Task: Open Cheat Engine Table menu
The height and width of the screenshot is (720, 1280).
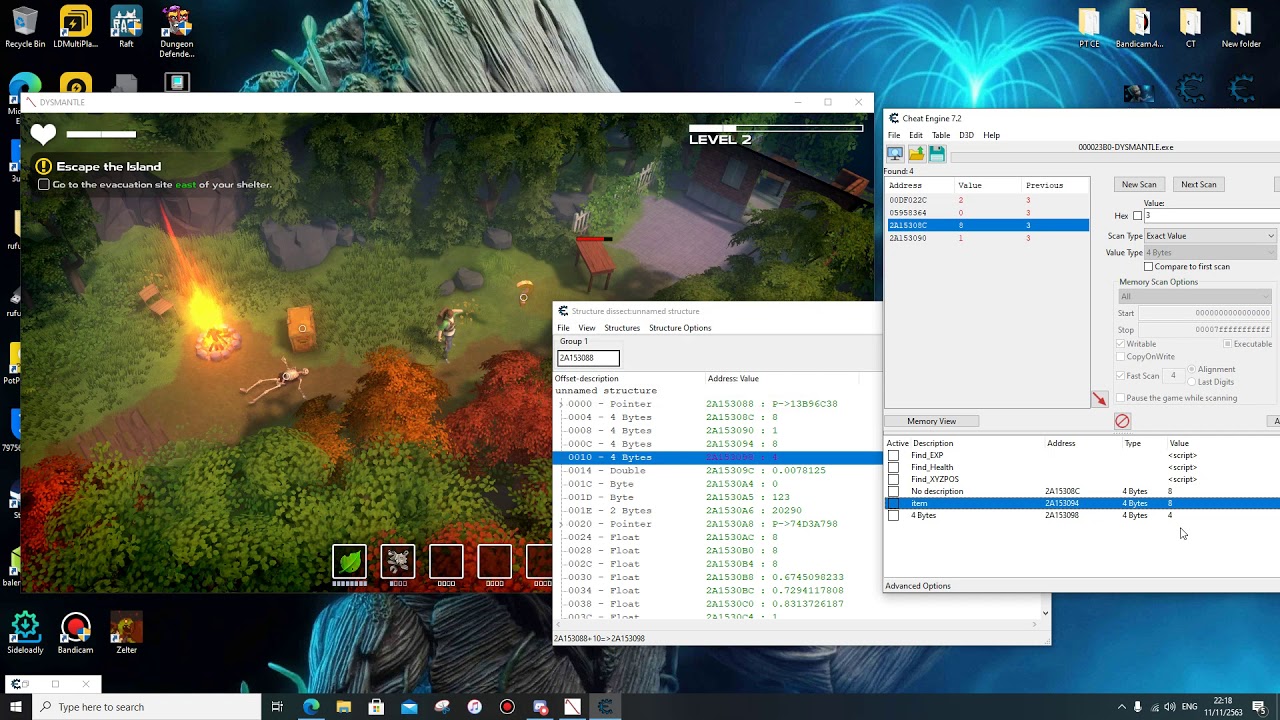Action: (x=941, y=135)
